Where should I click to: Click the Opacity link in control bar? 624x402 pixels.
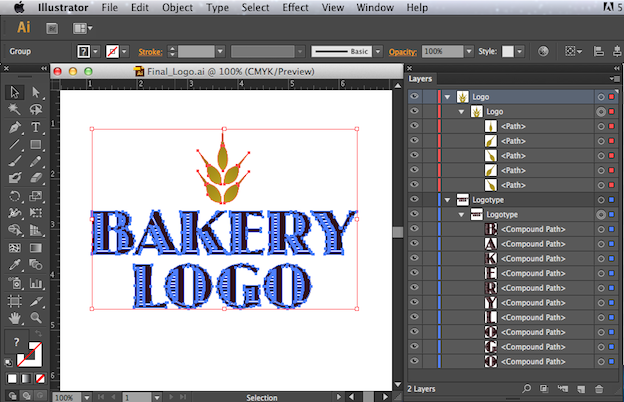click(x=400, y=50)
